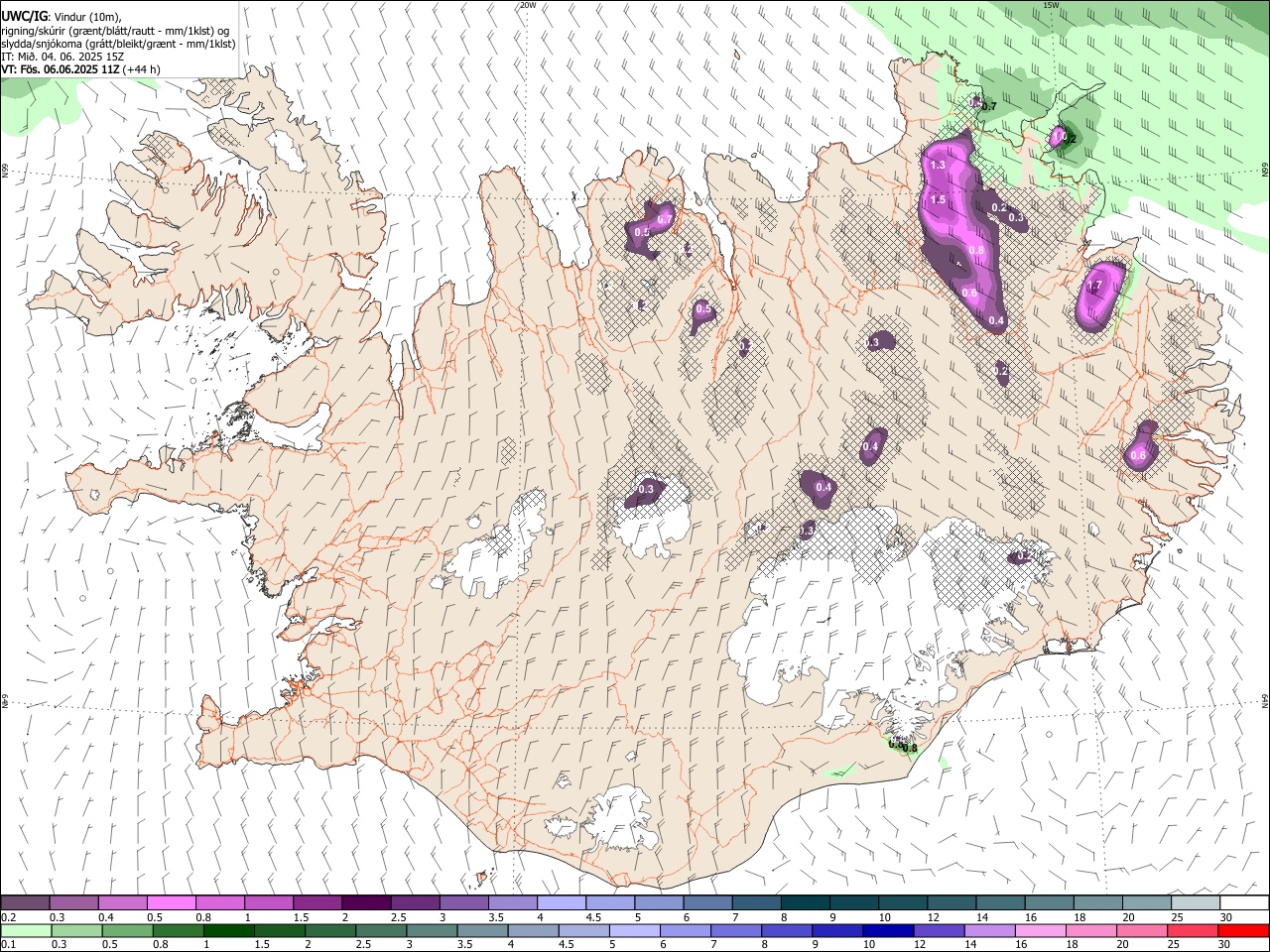The image size is (1270, 952).
Task: Select the dark teal 8 swatch, upper legend
Action: coord(804,903)
